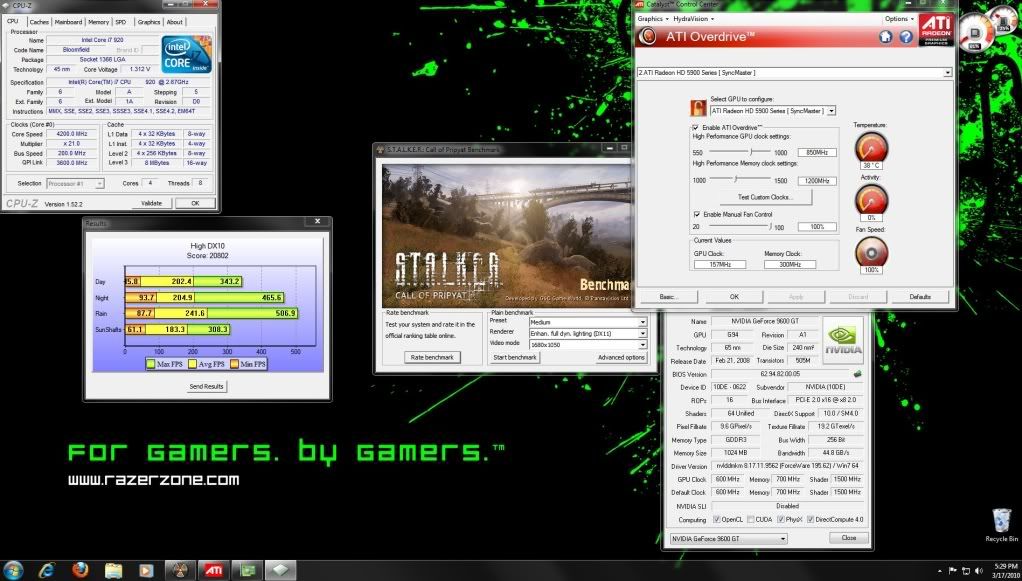
Task: Click the ATI Overdrive round header icon
Action: coord(647,36)
